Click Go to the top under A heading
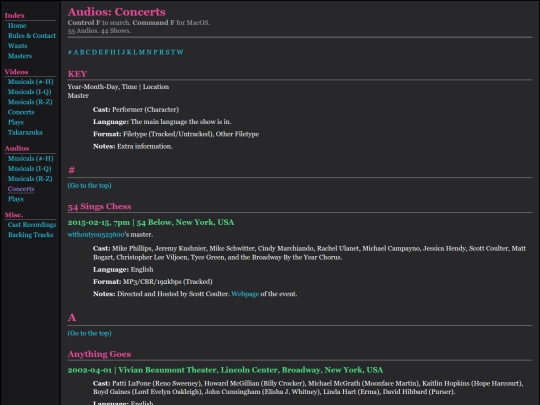This screenshot has width=540, height=405. 90,333
